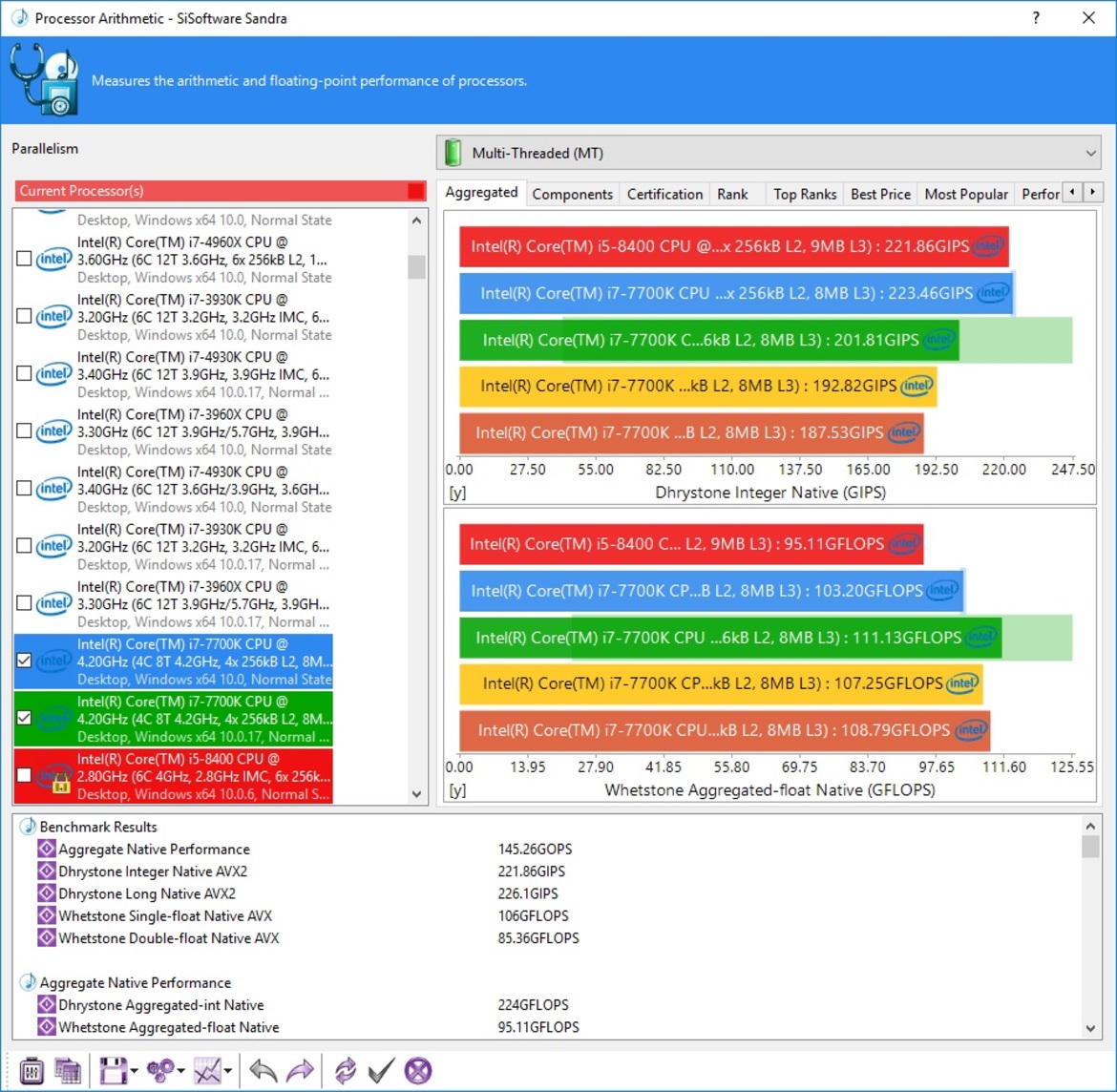Click the processor list scroll-down arrow
1117x1092 pixels.
coord(417,793)
